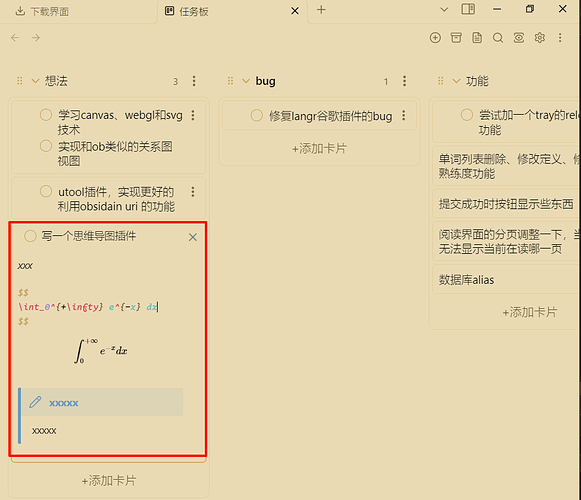581x500 pixels.
Task: Click the search magnifier icon
Action: (498, 37)
